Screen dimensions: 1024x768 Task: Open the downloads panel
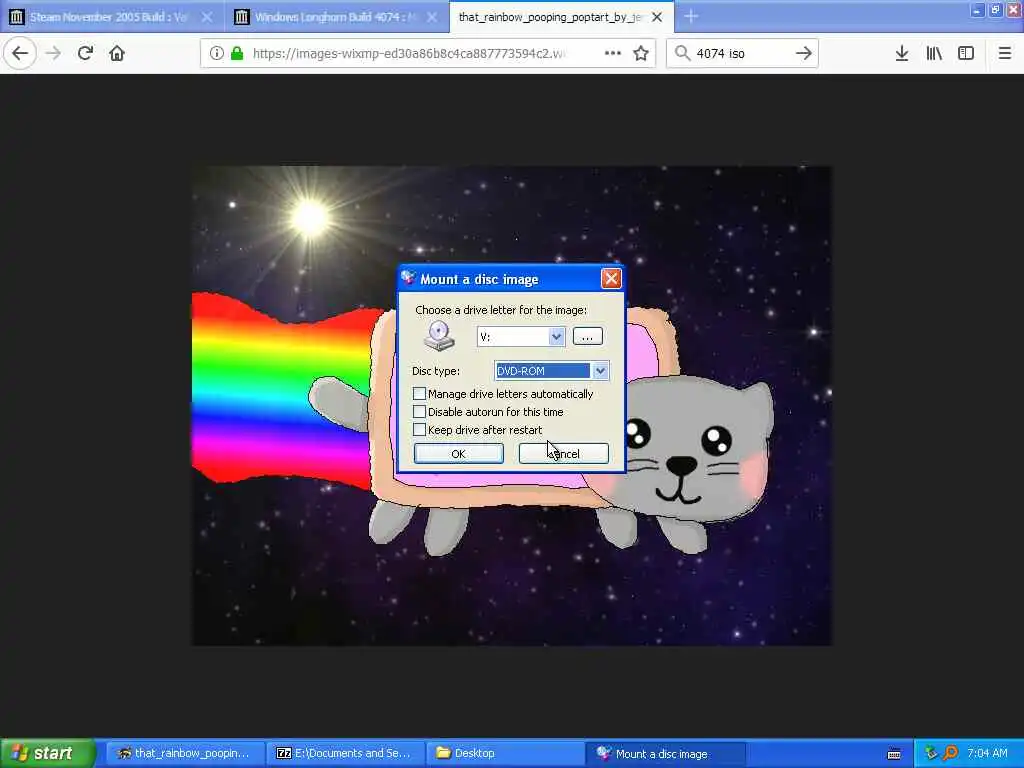901,53
